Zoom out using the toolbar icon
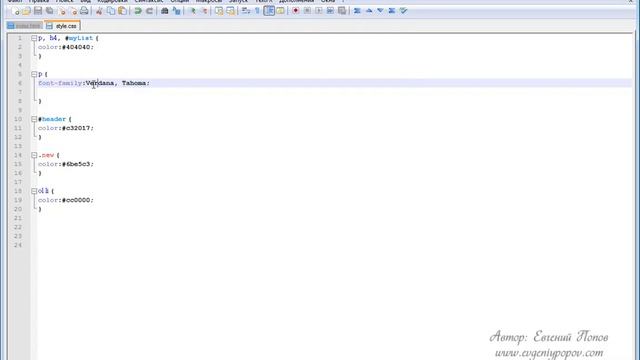Viewport: 640px width, 360px height. tap(204, 11)
